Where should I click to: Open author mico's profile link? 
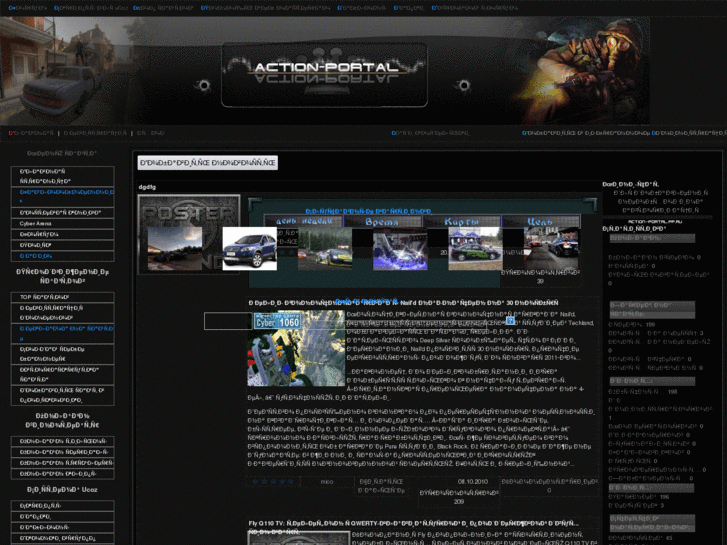327,482
